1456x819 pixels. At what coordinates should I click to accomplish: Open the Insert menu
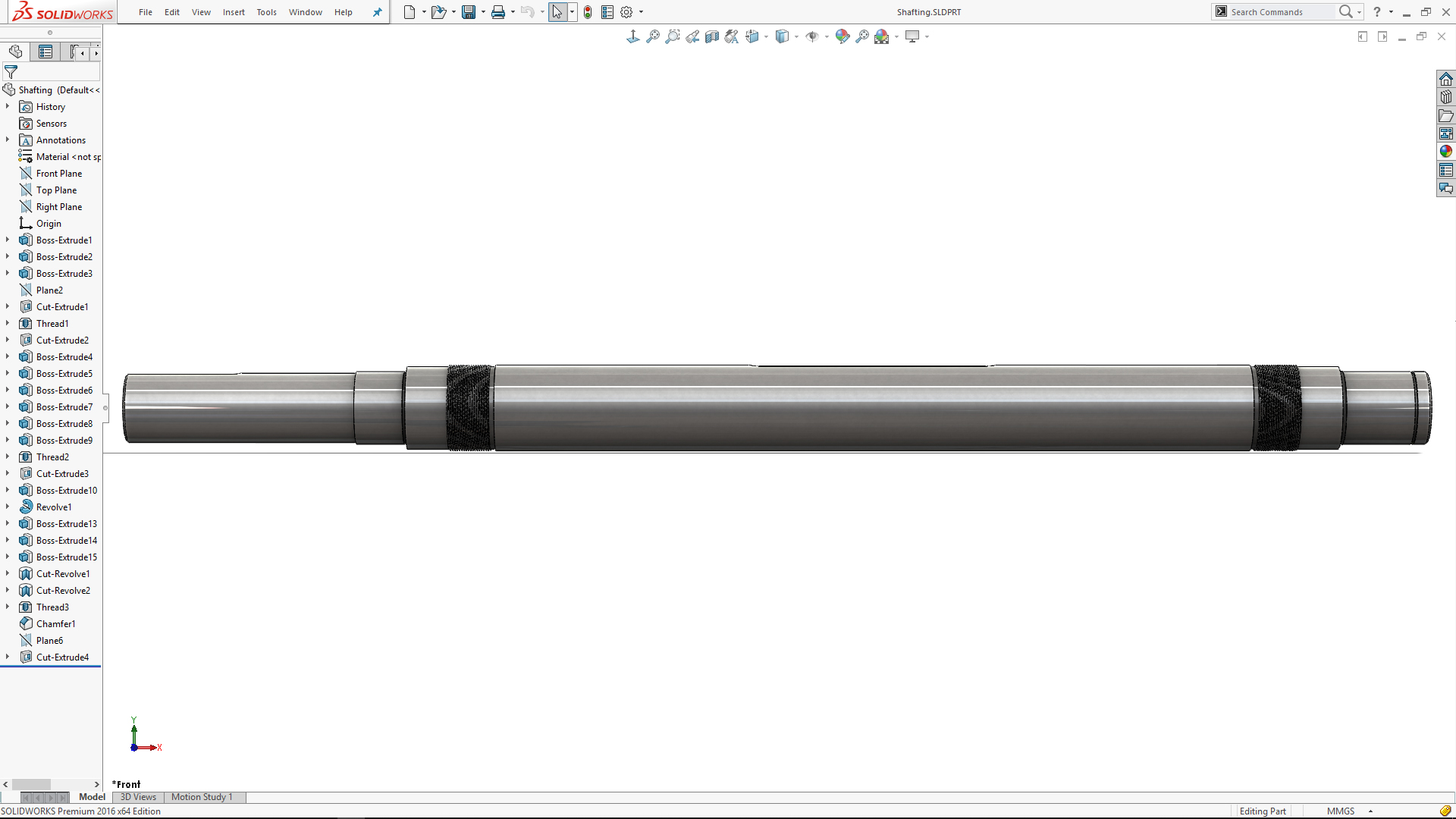(234, 12)
